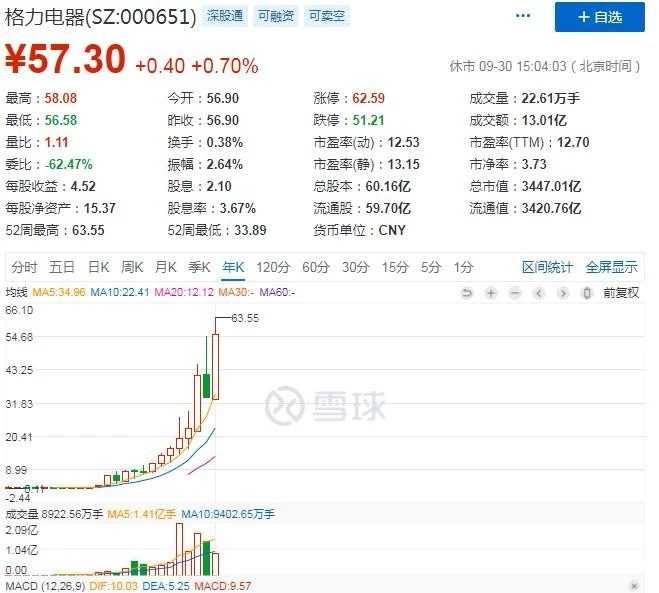Click the 股息率 value 3.67%
This screenshot has width=659, height=593.
coord(237,208)
